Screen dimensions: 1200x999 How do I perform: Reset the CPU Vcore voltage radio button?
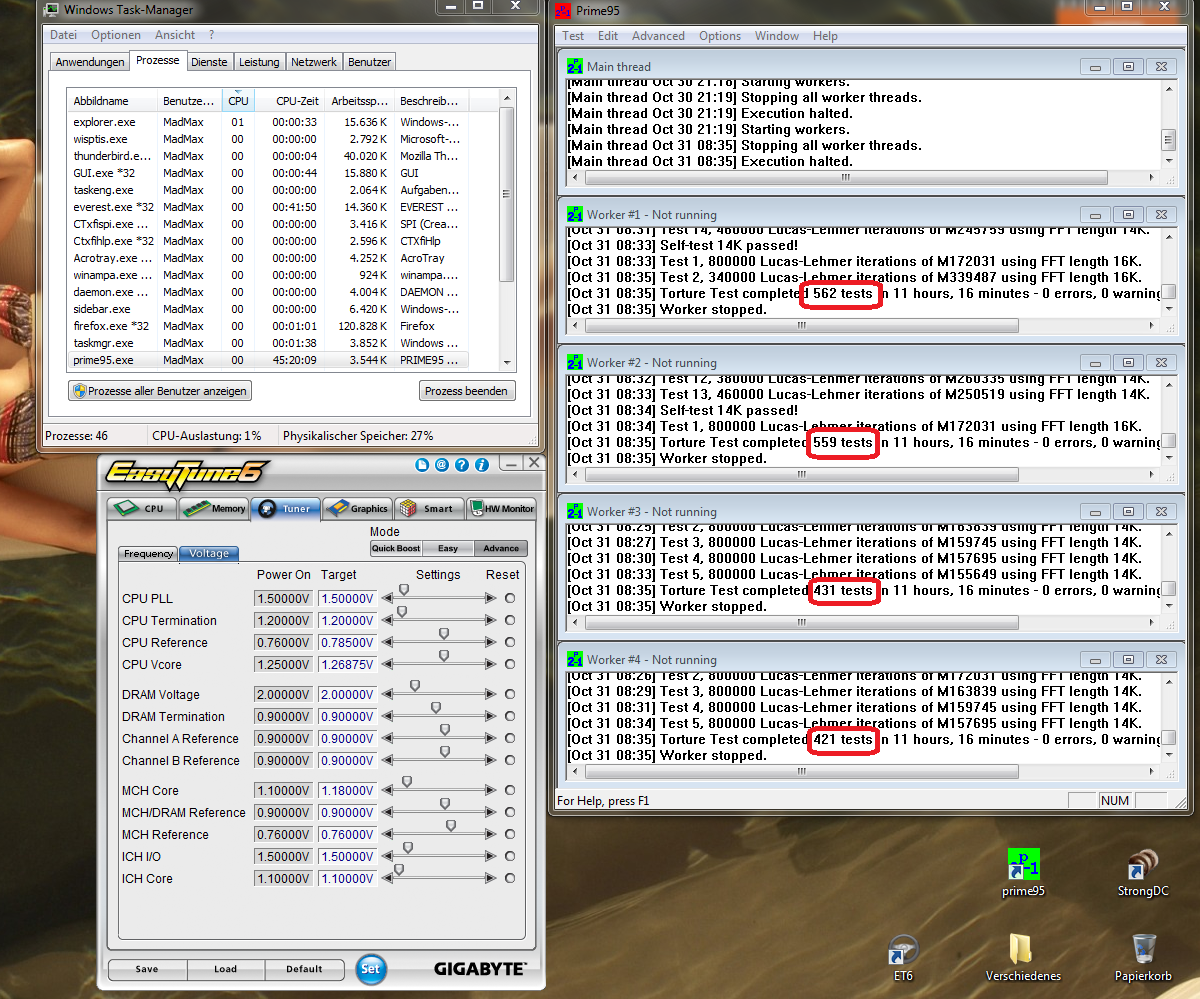(510, 664)
